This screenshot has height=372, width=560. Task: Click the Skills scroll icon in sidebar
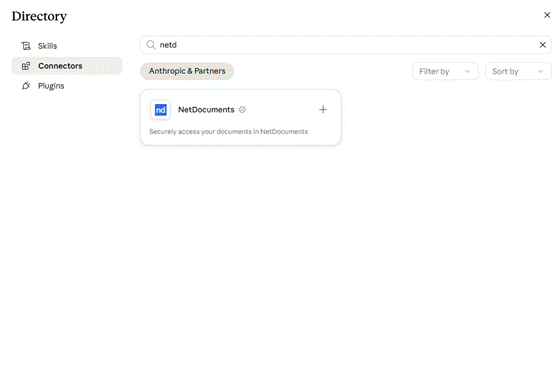click(x=26, y=46)
